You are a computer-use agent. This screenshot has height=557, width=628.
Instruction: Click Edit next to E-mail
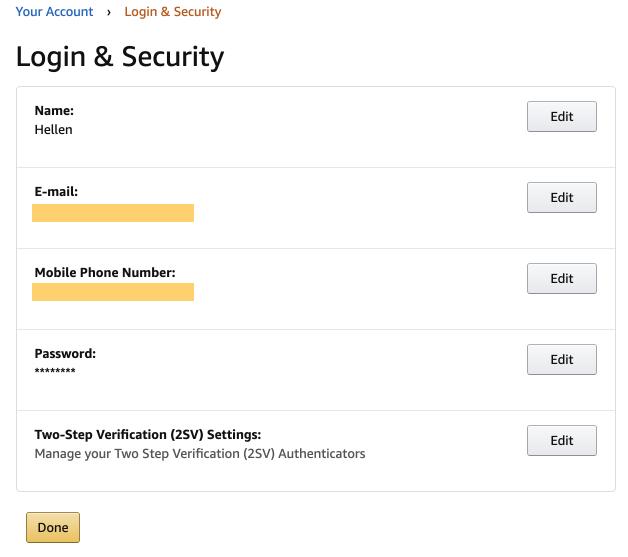coord(562,197)
